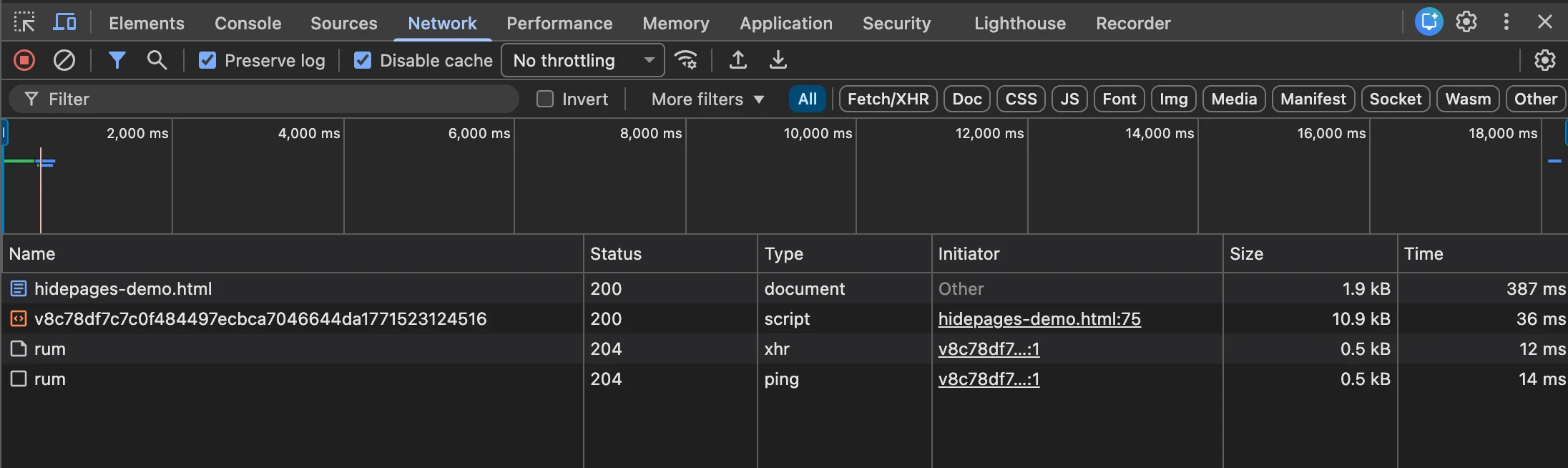Import HAR file upload icon
Viewport: 1568px width, 468px height.
click(x=738, y=60)
